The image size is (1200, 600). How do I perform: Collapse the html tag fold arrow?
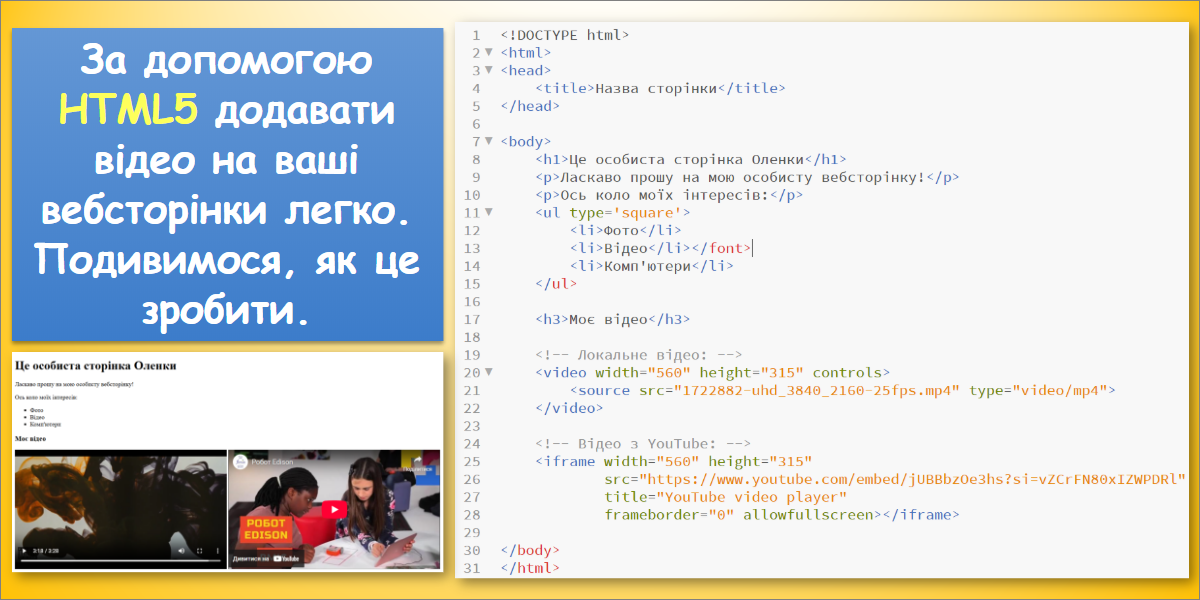pos(489,52)
